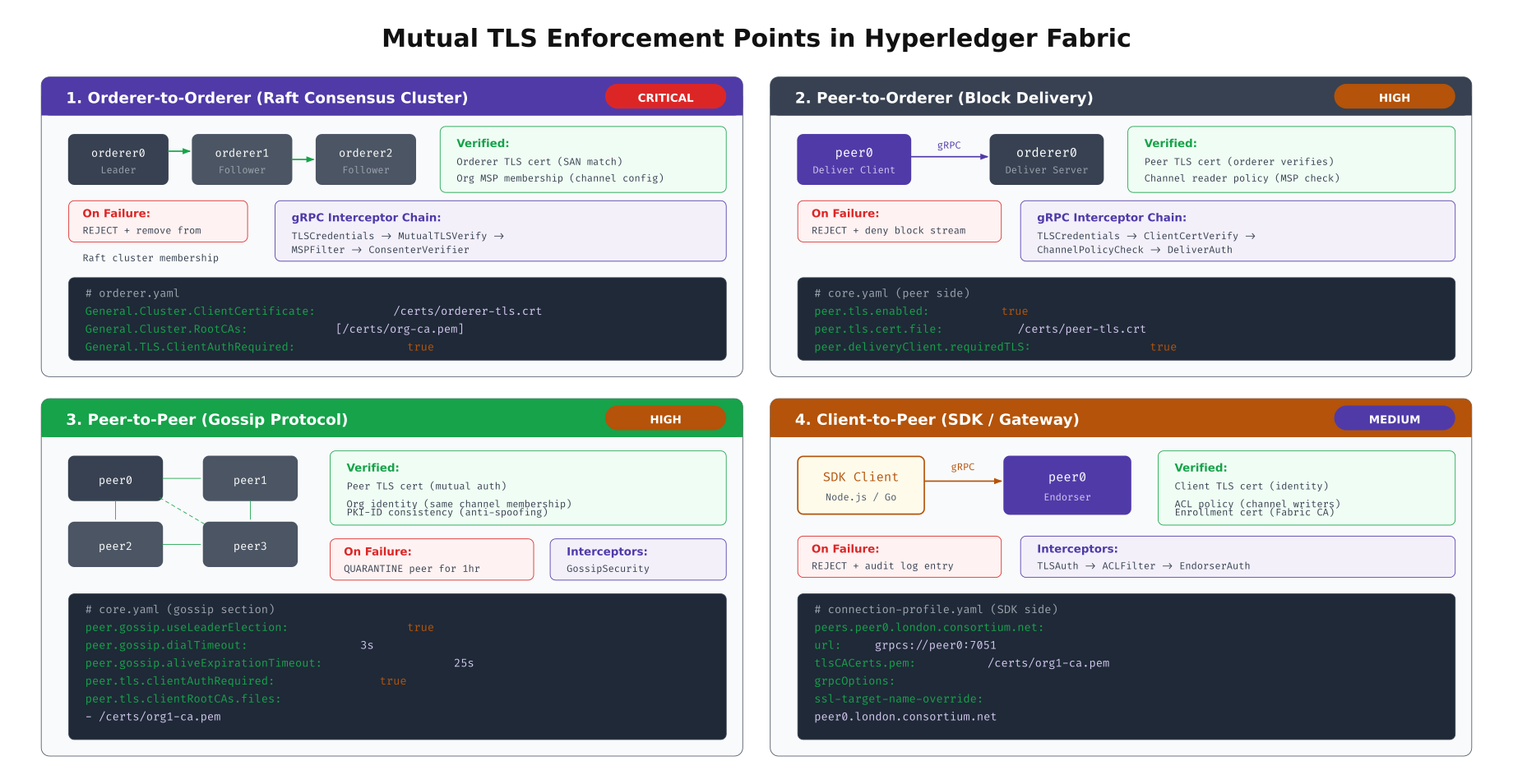Screen dimensions: 1513x784
Task: Select the peer0 Deliver Client node
Action: (x=854, y=159)
